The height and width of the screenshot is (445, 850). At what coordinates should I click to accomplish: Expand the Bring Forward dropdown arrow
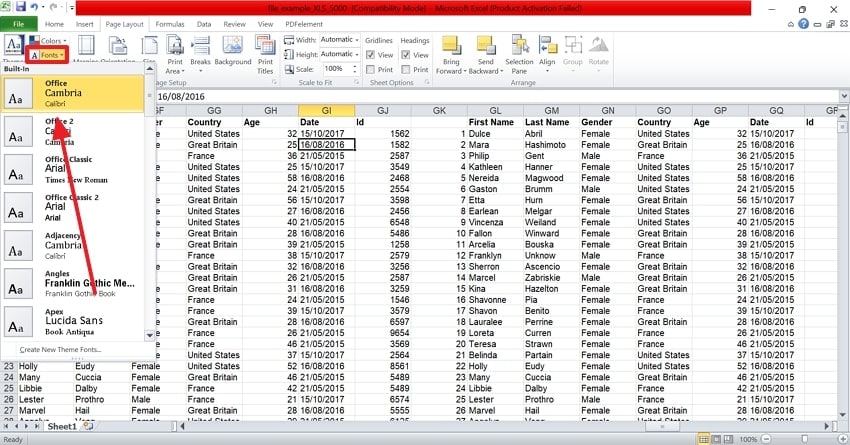pyautogui.click(x=465, y=72)
